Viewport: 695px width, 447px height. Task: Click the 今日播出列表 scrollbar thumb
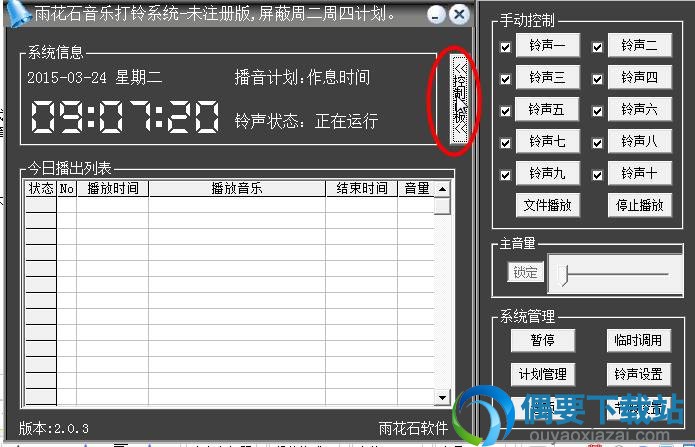coord(442,206)
